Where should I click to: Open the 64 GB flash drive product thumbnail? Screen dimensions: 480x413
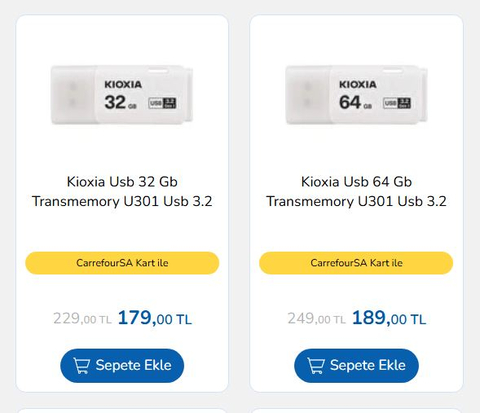(356, 95)
